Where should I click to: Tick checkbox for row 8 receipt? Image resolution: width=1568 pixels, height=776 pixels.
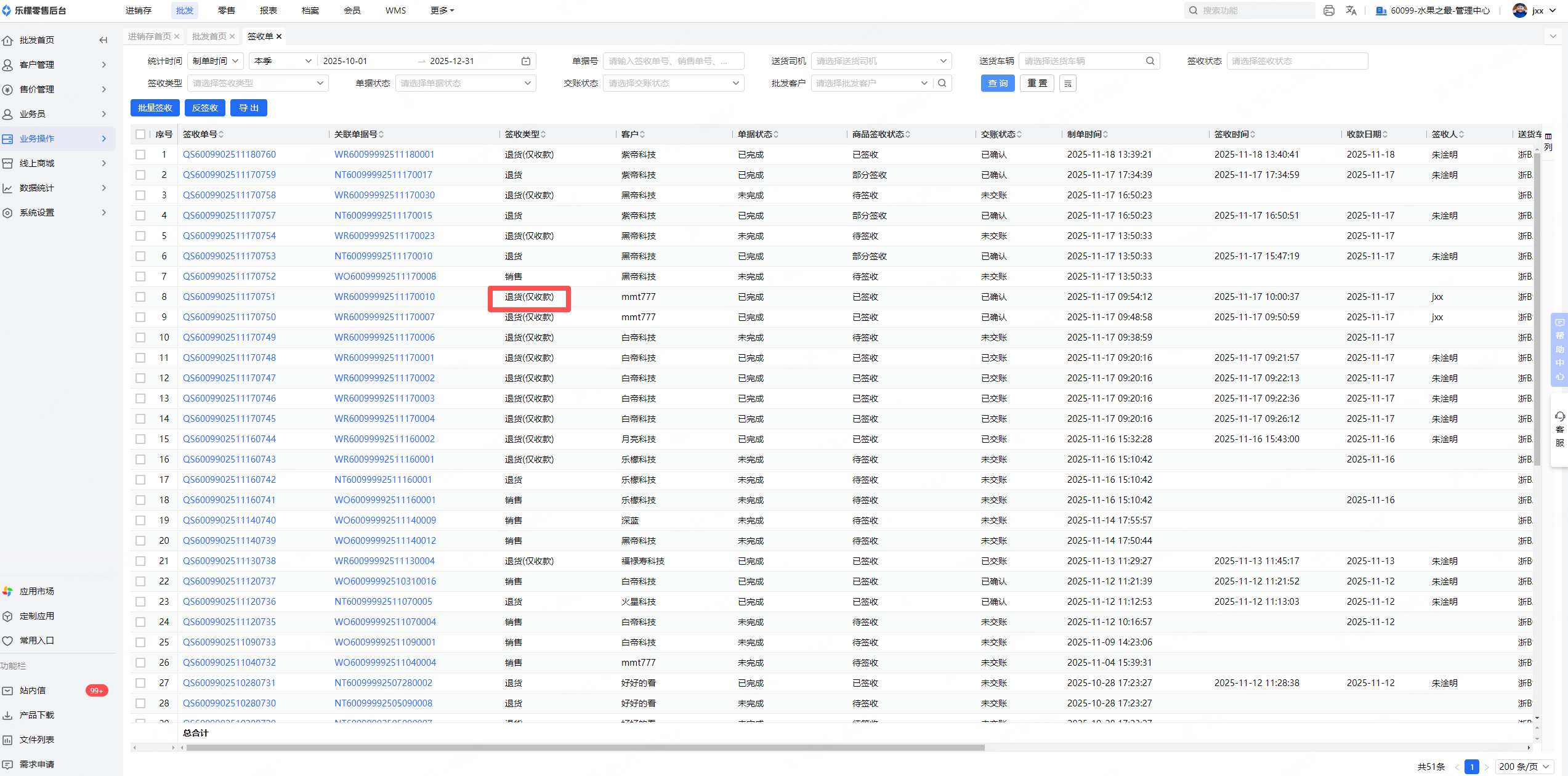point(140,297)
